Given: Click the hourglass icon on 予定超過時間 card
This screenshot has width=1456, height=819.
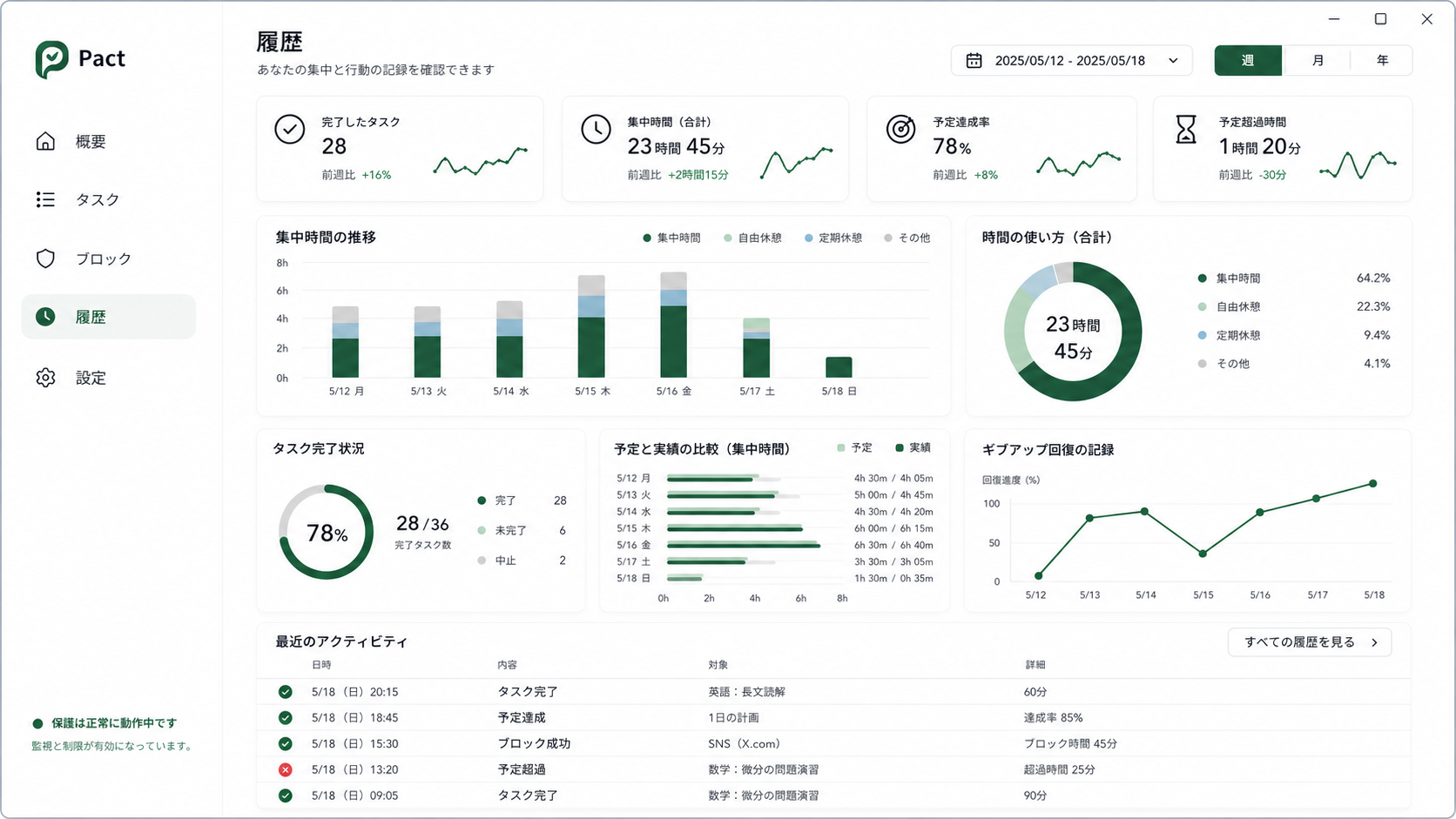Looking at the screenshot, I should (x=1185, y=130).
